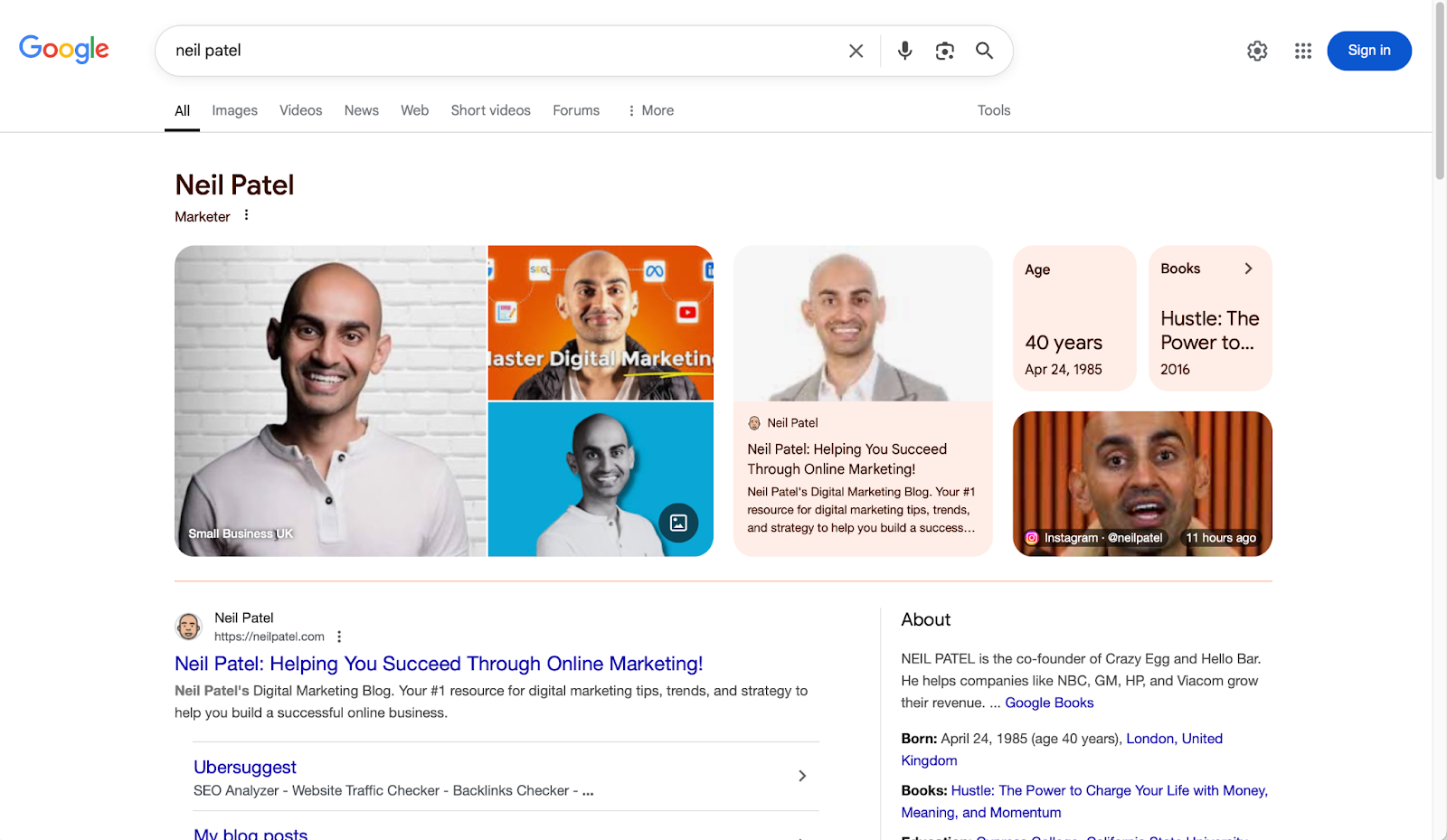The width and height of the screenshot is (1447, 840).
Task: Start voice search with microphone icon
Action: [x=904, y=51]
